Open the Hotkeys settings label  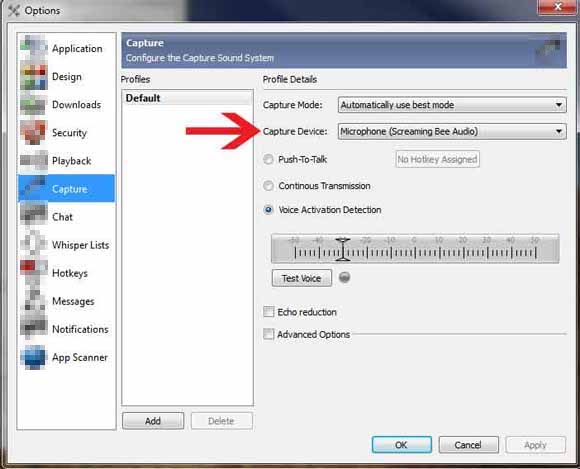(70, 273)
